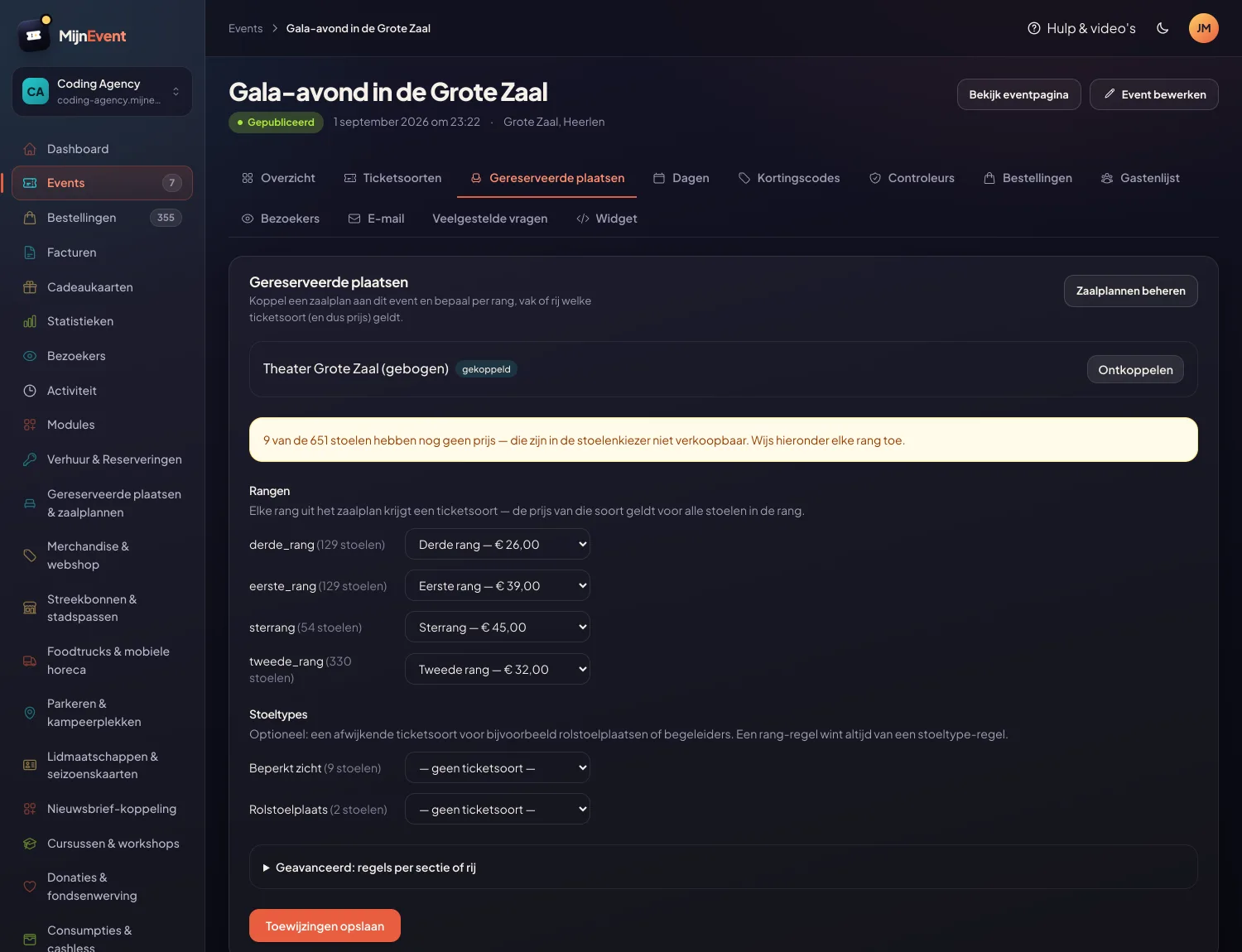Open the Rolstoelplaats ticket type dropdown
Viewport: 1242px width, 952px height.
tap(498, 809)
